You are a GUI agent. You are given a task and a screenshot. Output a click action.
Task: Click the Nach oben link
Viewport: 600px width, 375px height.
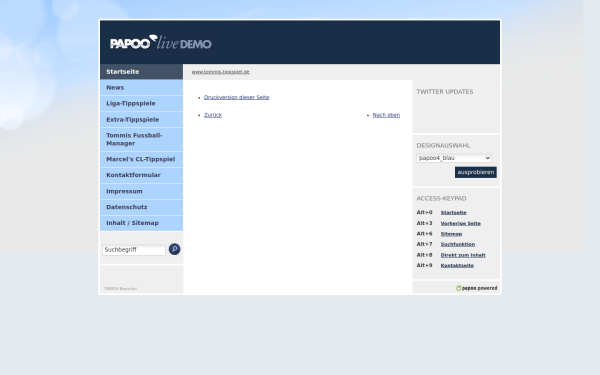coord(386,115)
